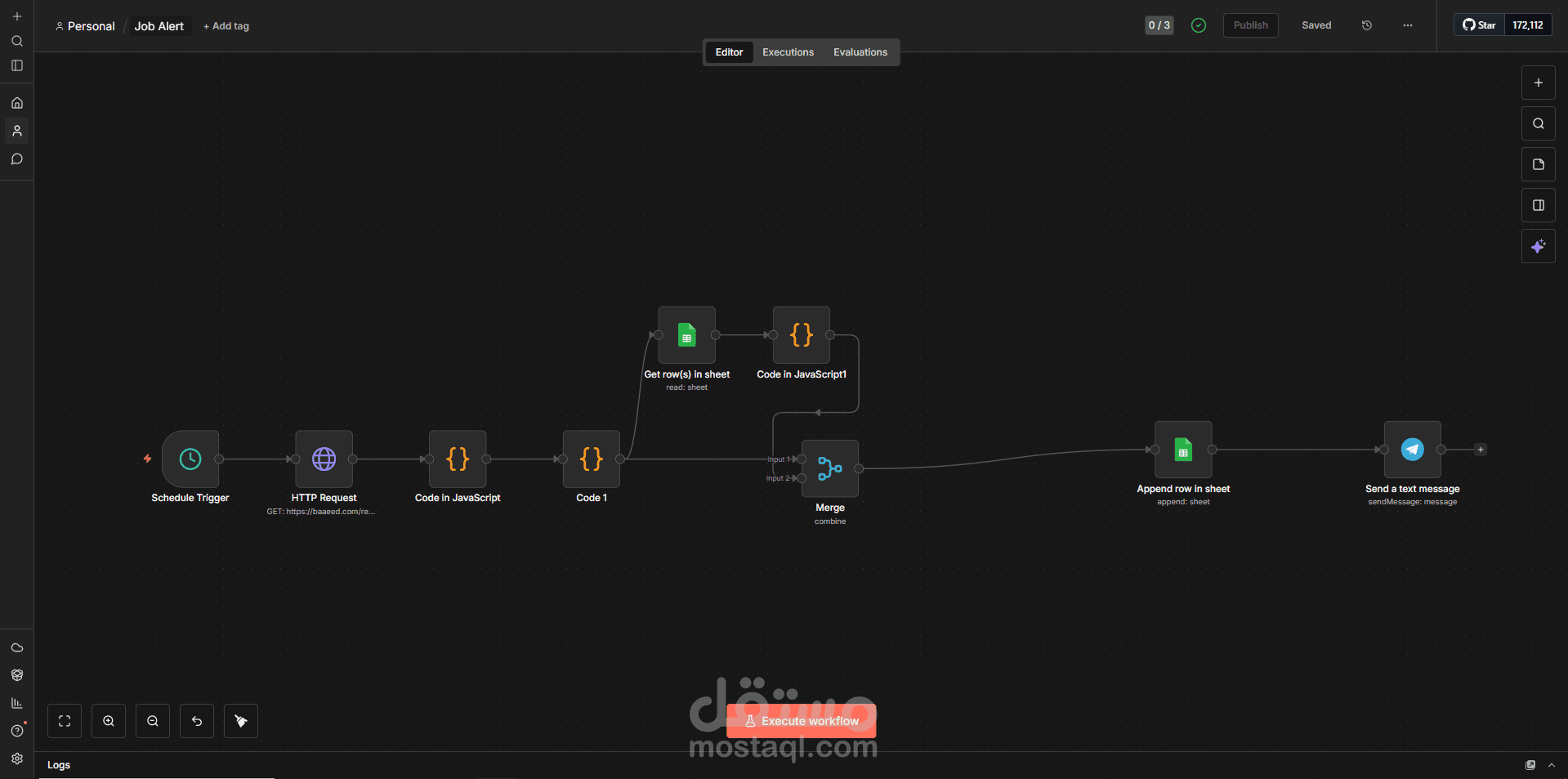Toggle the left sidebar panel icon

coord(17,65)
